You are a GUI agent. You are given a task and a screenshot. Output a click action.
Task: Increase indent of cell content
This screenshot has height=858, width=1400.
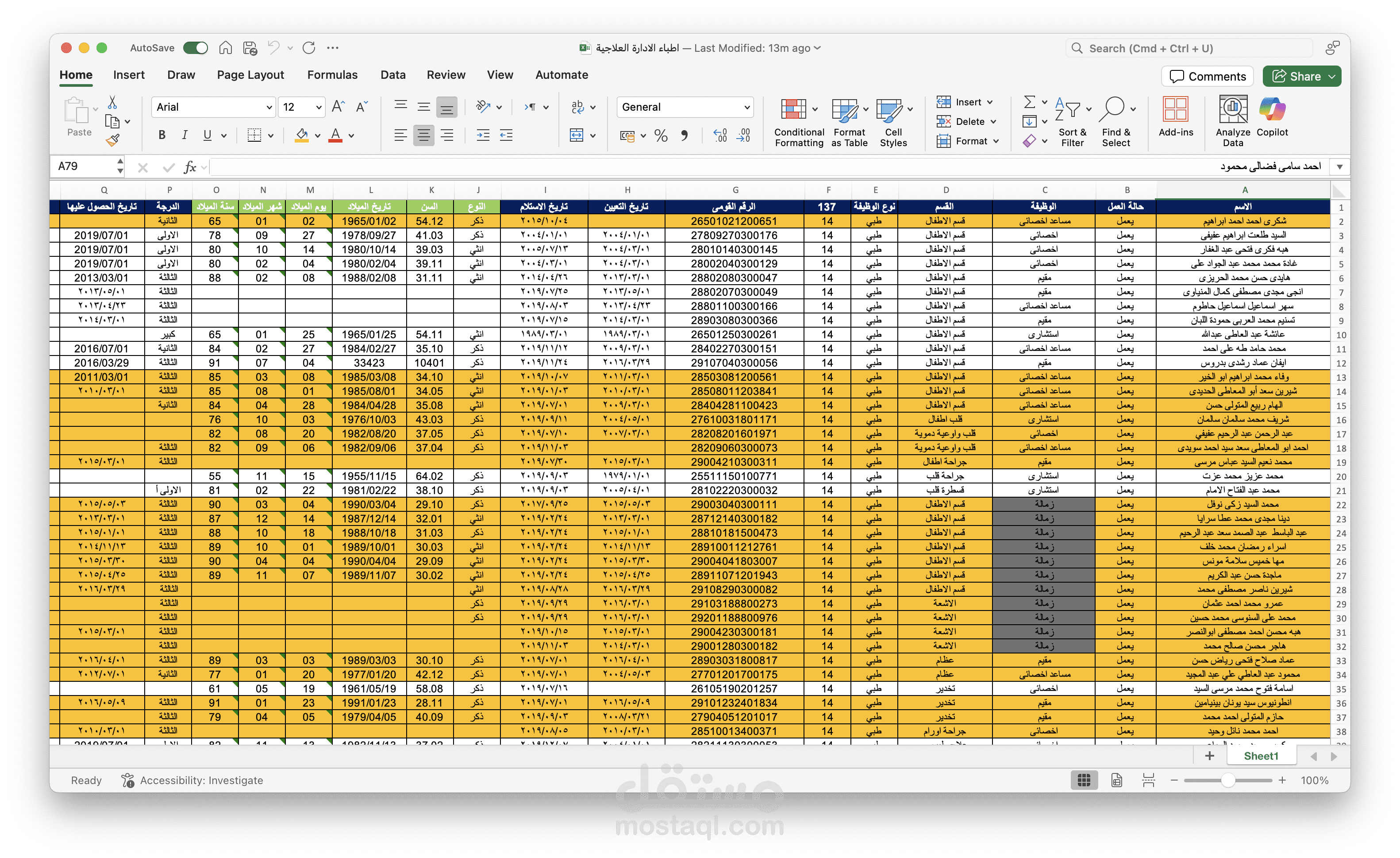483,135
